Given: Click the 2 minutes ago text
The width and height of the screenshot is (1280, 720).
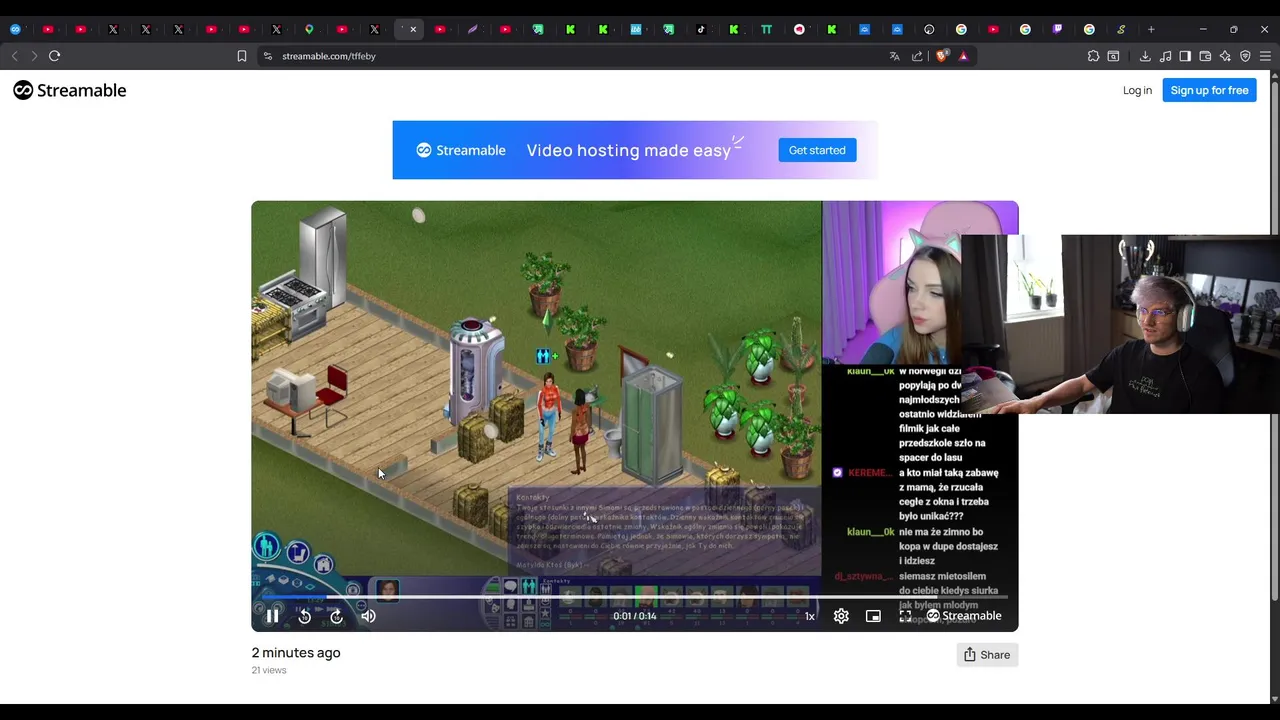Looking at the screenshot, I should [296, 652].
